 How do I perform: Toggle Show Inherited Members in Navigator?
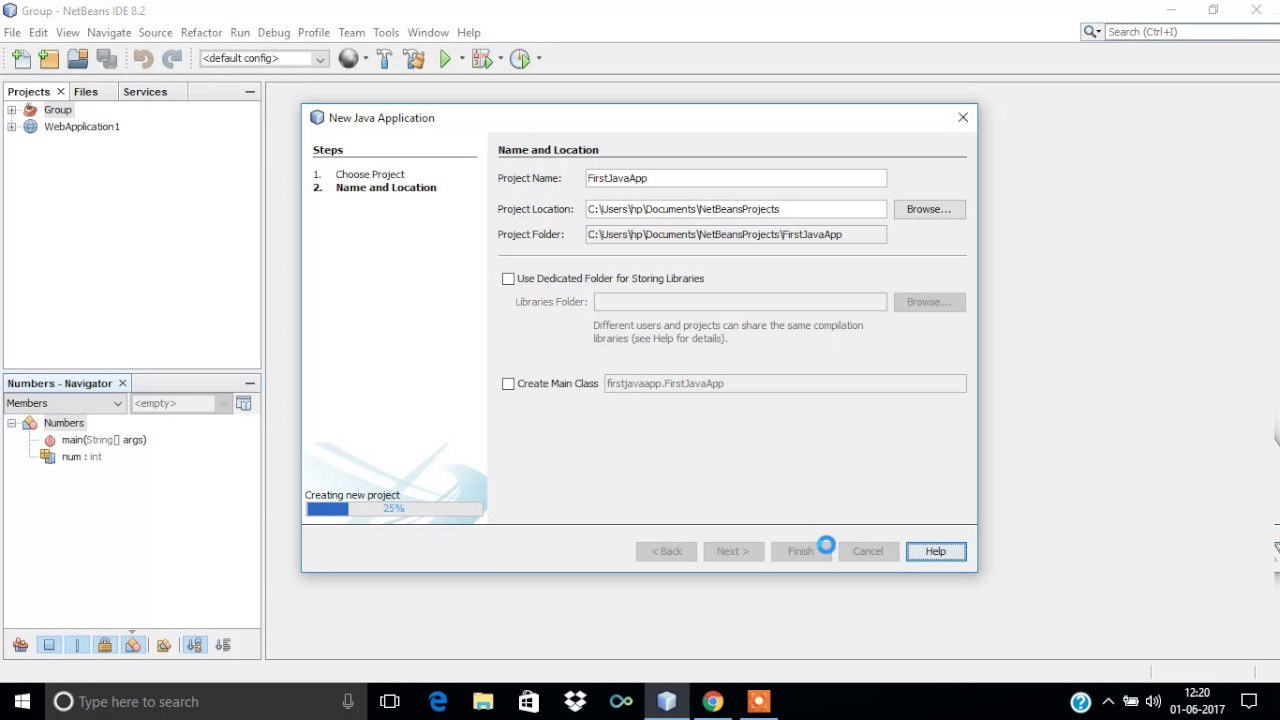click(x=20, y=645)
